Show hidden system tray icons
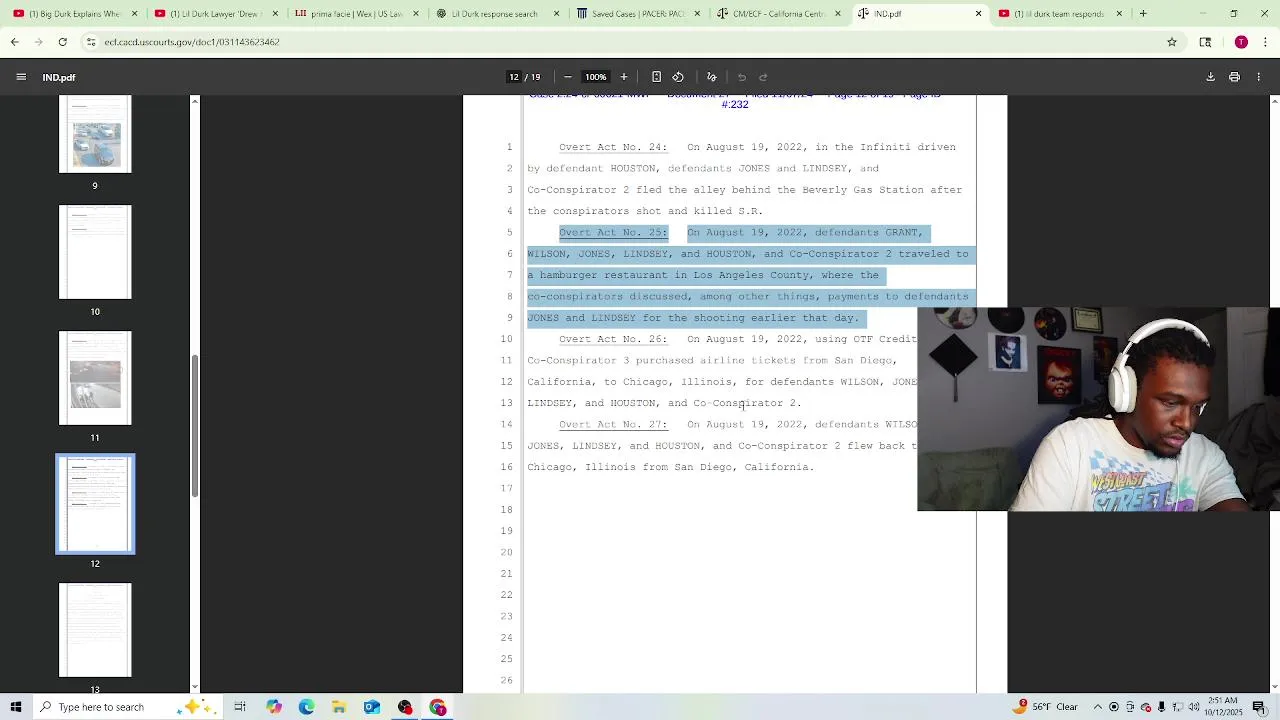 coord(1097,707)
